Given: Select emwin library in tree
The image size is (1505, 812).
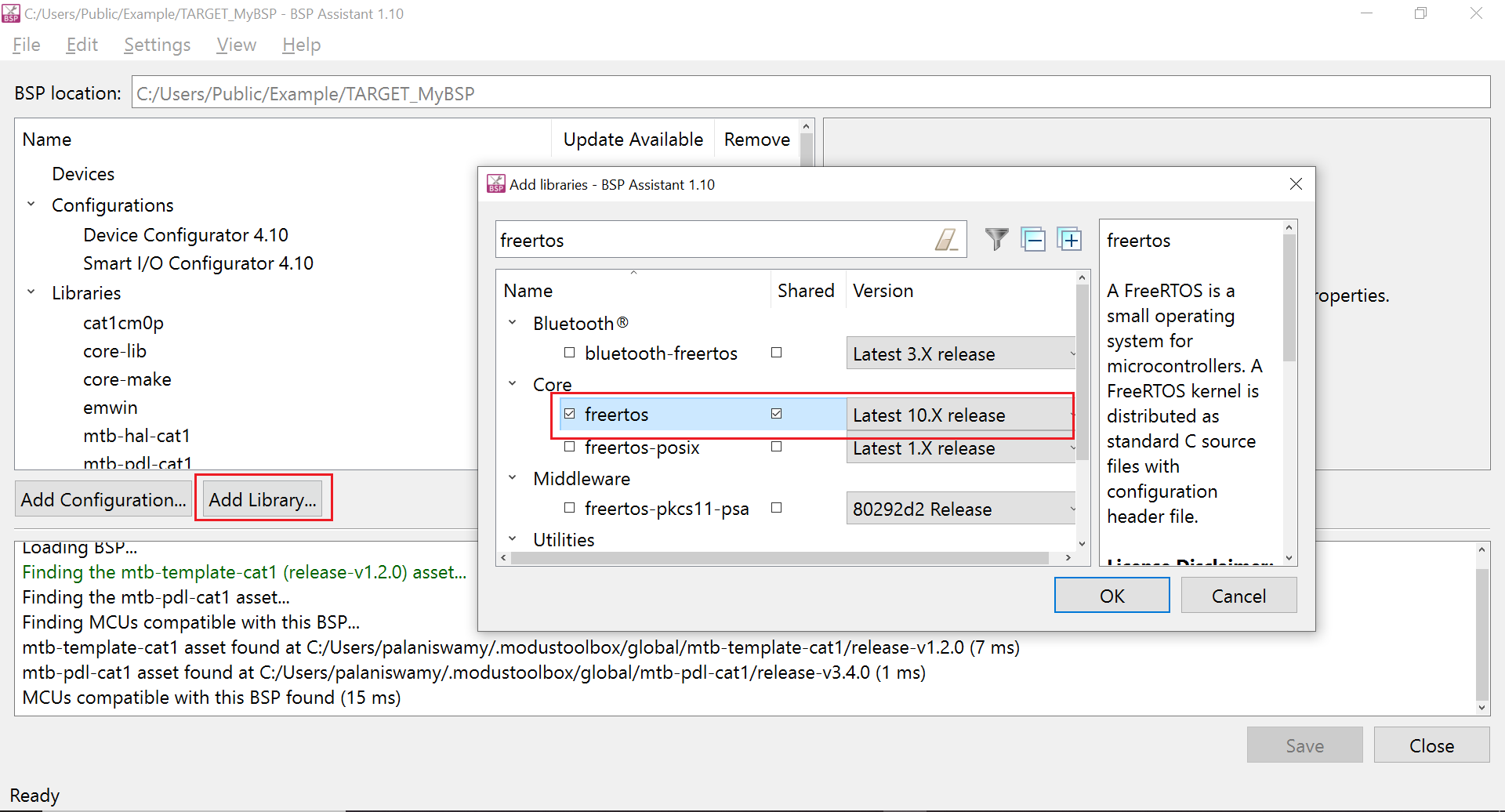Looking at the screenshot, I should (110, 407).
